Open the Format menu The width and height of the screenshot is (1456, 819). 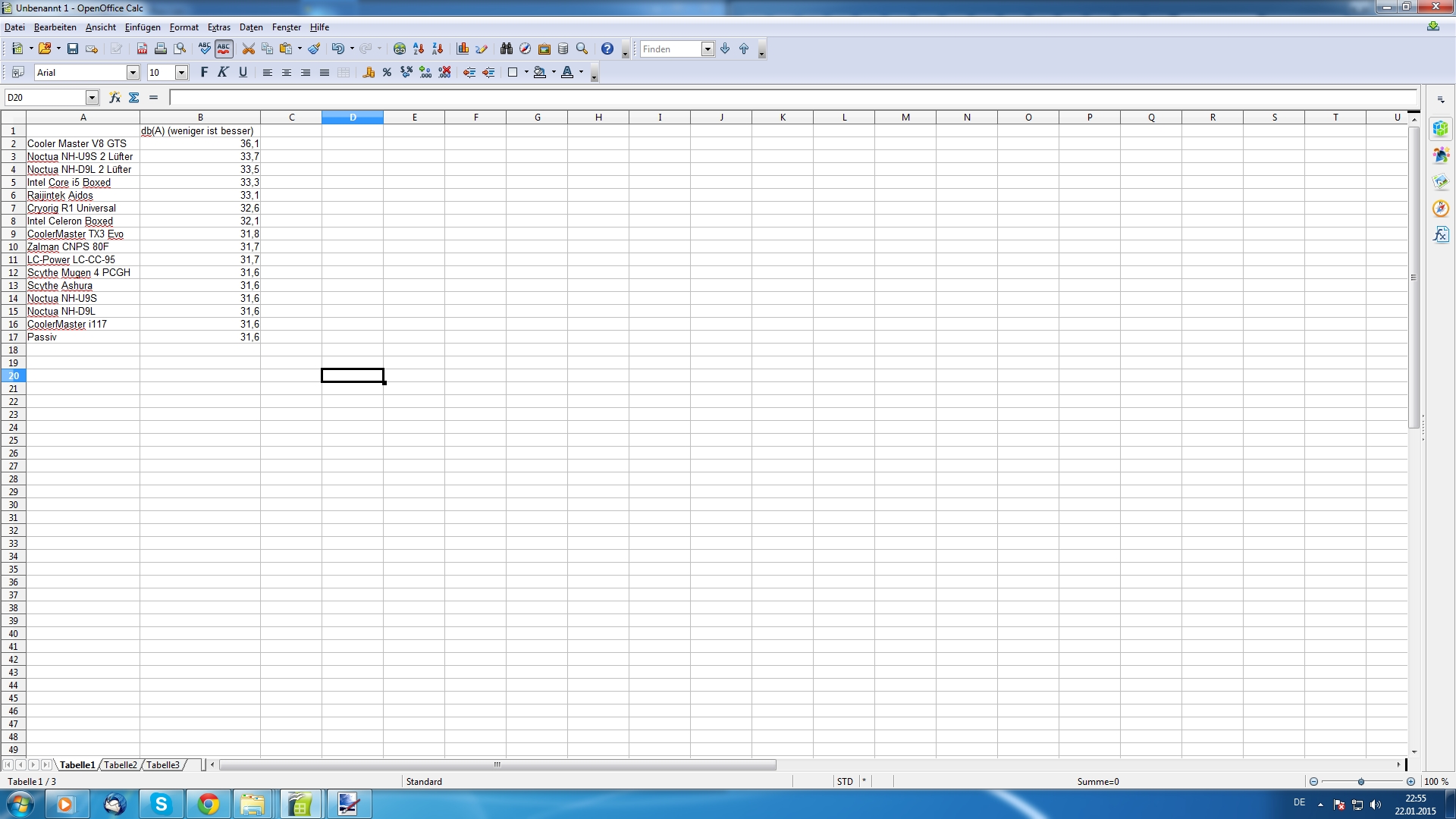(184, 27)
